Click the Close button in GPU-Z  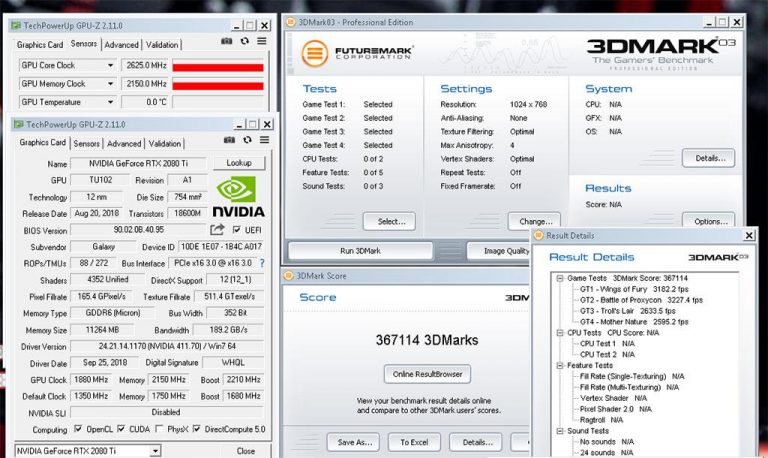point(245,451)
